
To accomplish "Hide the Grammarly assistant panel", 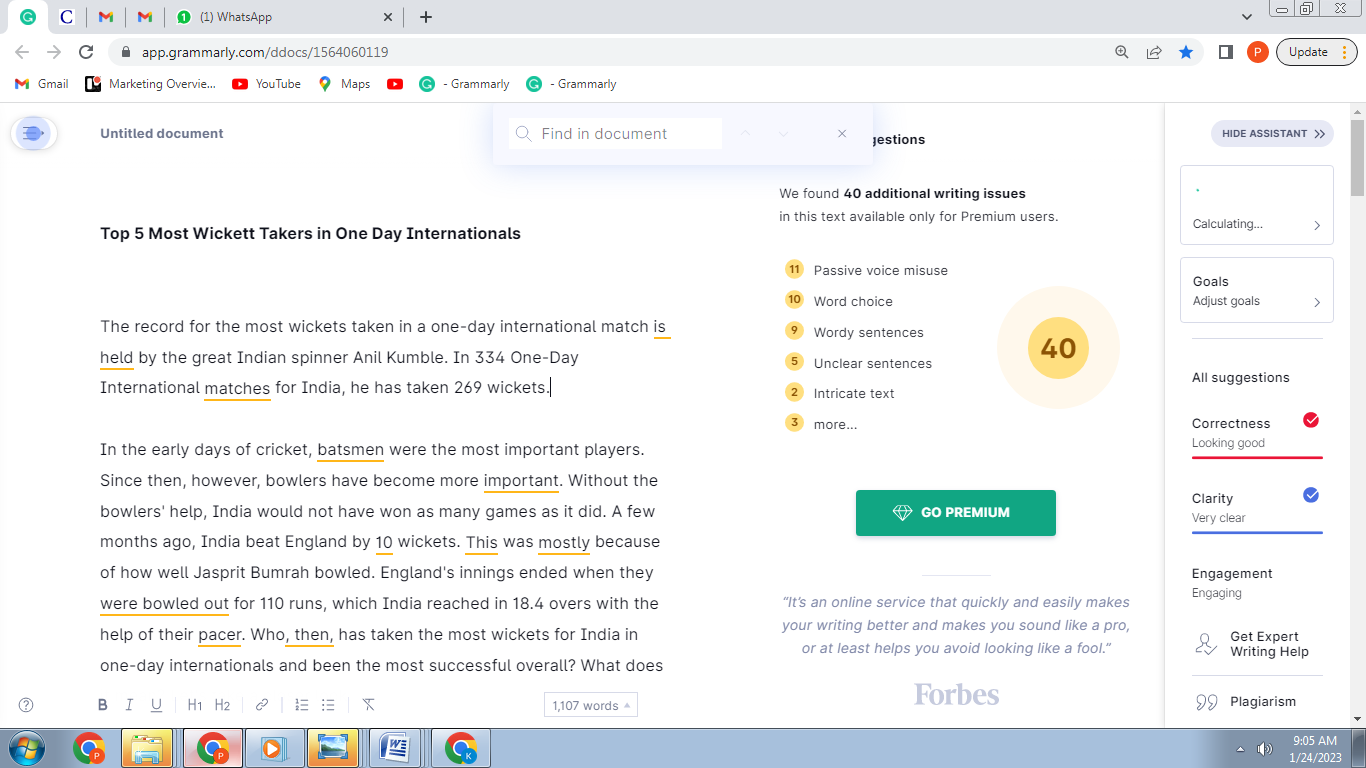I will click(x=1272, y=133).
